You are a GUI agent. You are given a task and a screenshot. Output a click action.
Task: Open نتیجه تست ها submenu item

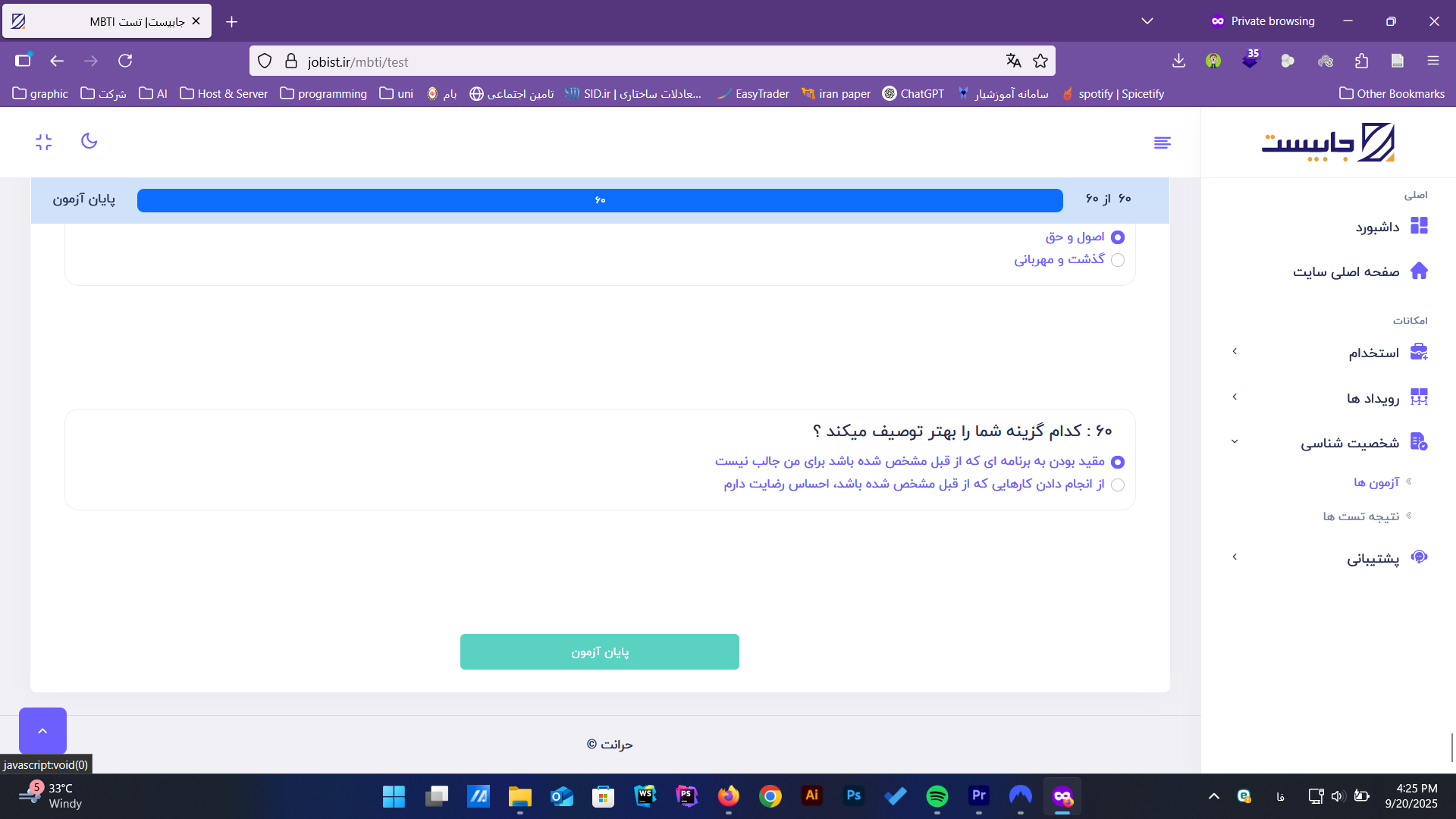tap(1360, 516)
